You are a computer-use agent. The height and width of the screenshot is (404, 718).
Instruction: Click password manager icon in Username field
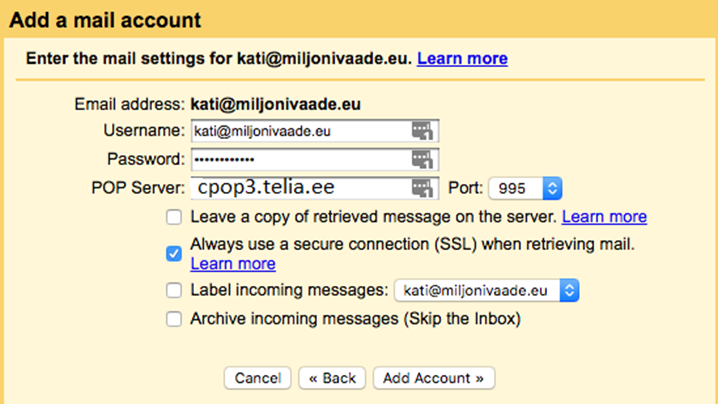coord(422,131)
